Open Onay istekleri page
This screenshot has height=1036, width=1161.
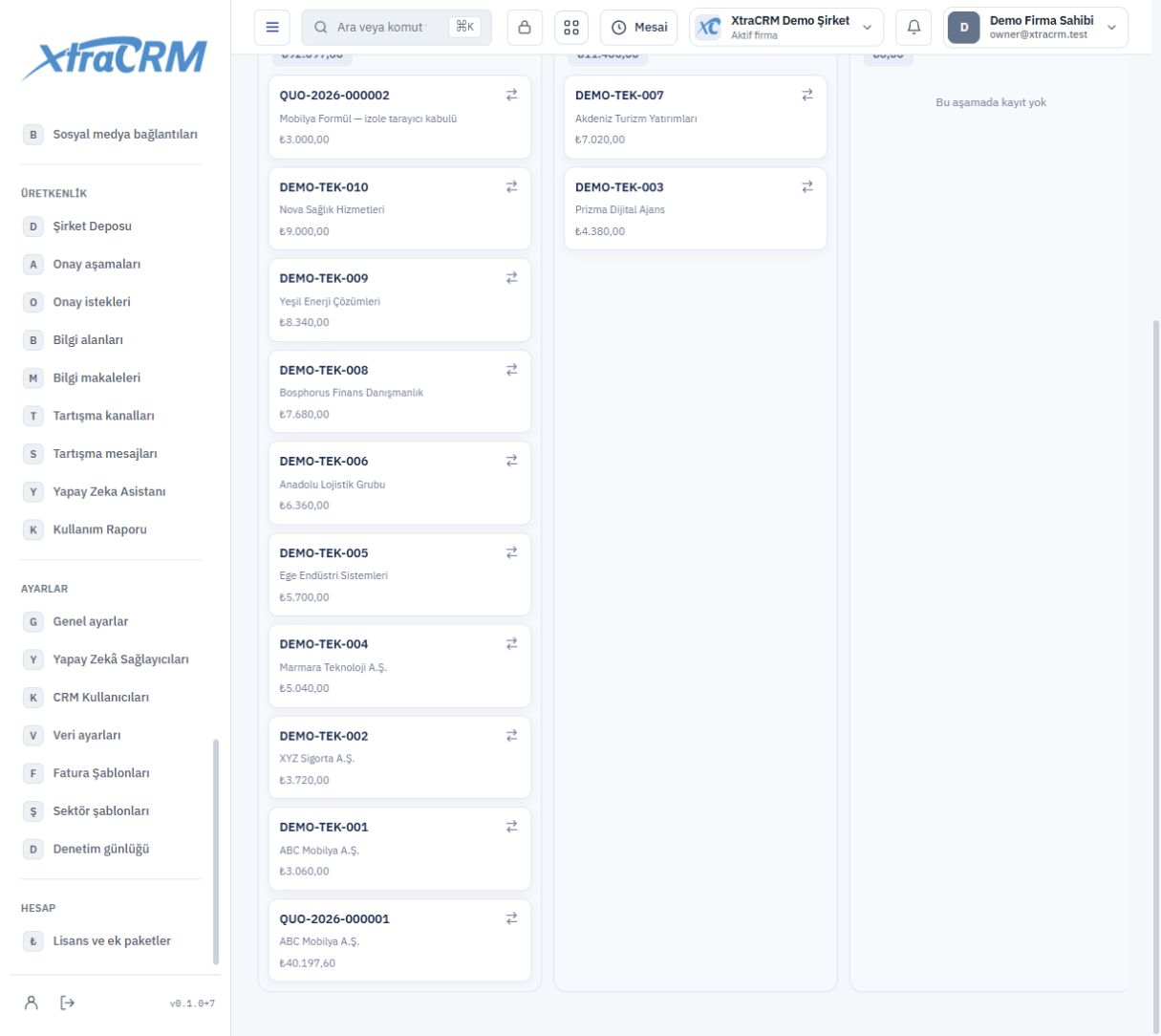click(111, 302)
